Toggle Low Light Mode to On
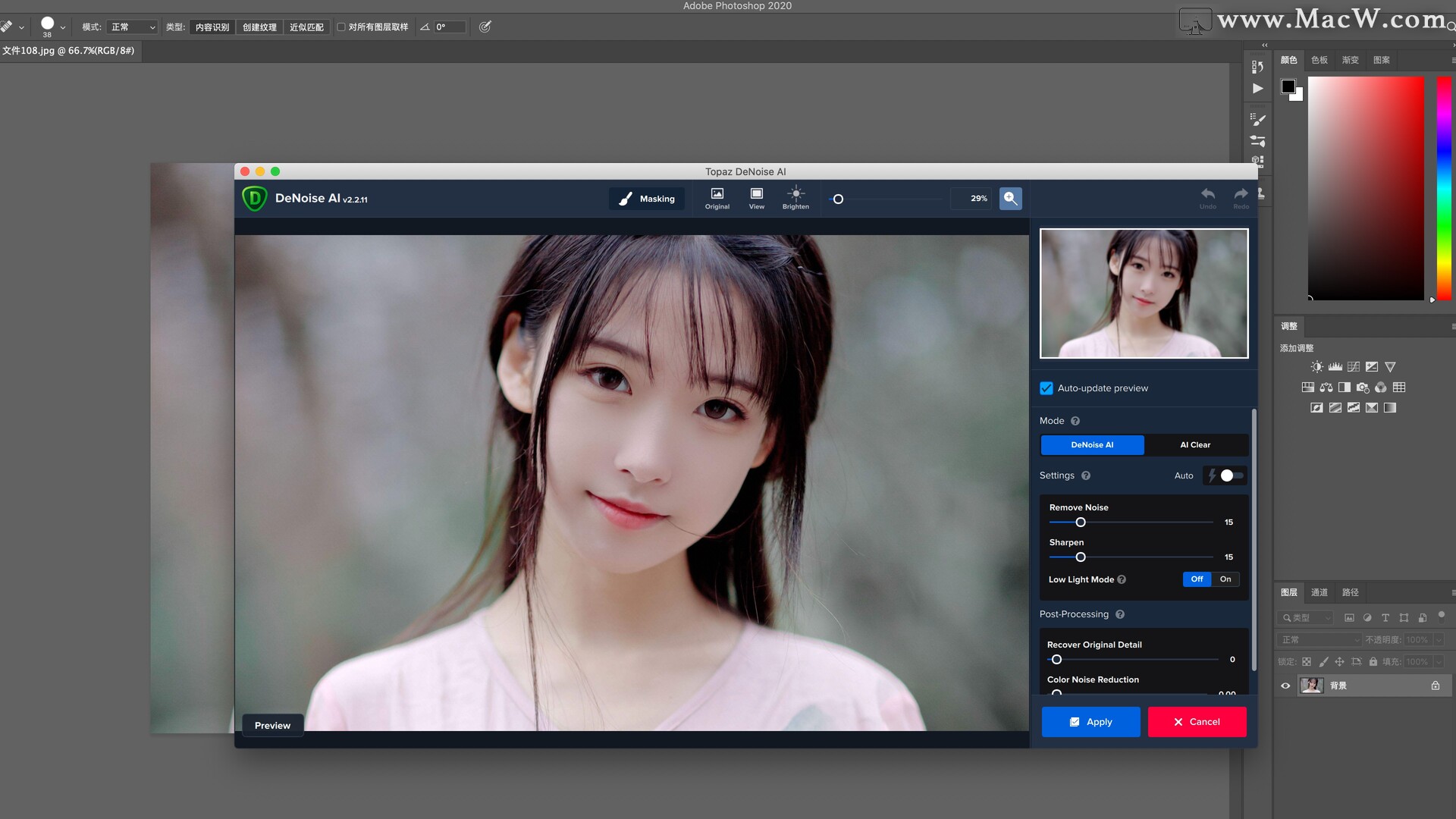This screenshot has height=819, width=1456. coord(1224,579)
